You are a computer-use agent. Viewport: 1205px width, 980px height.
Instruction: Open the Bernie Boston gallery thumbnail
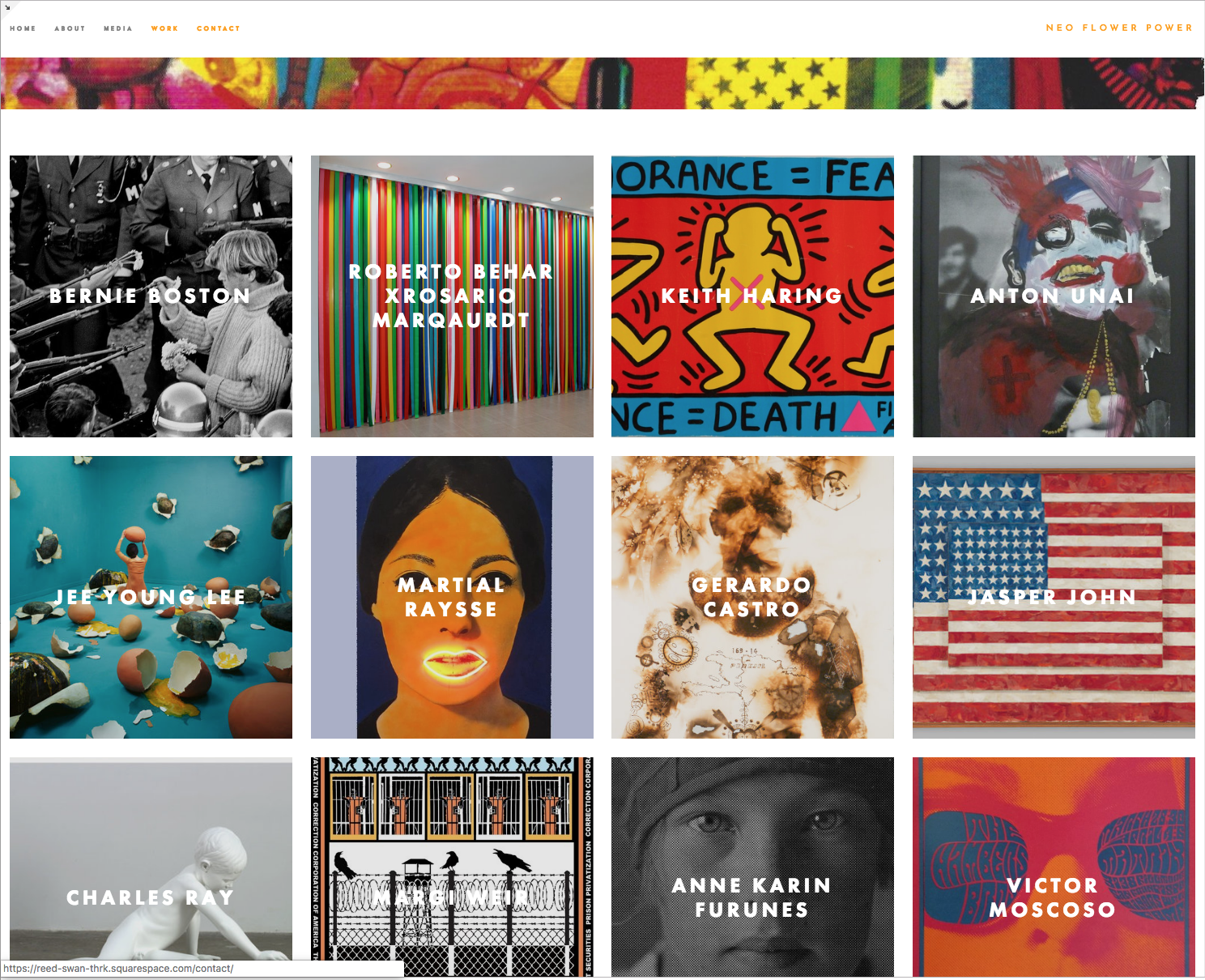(151, 296)
